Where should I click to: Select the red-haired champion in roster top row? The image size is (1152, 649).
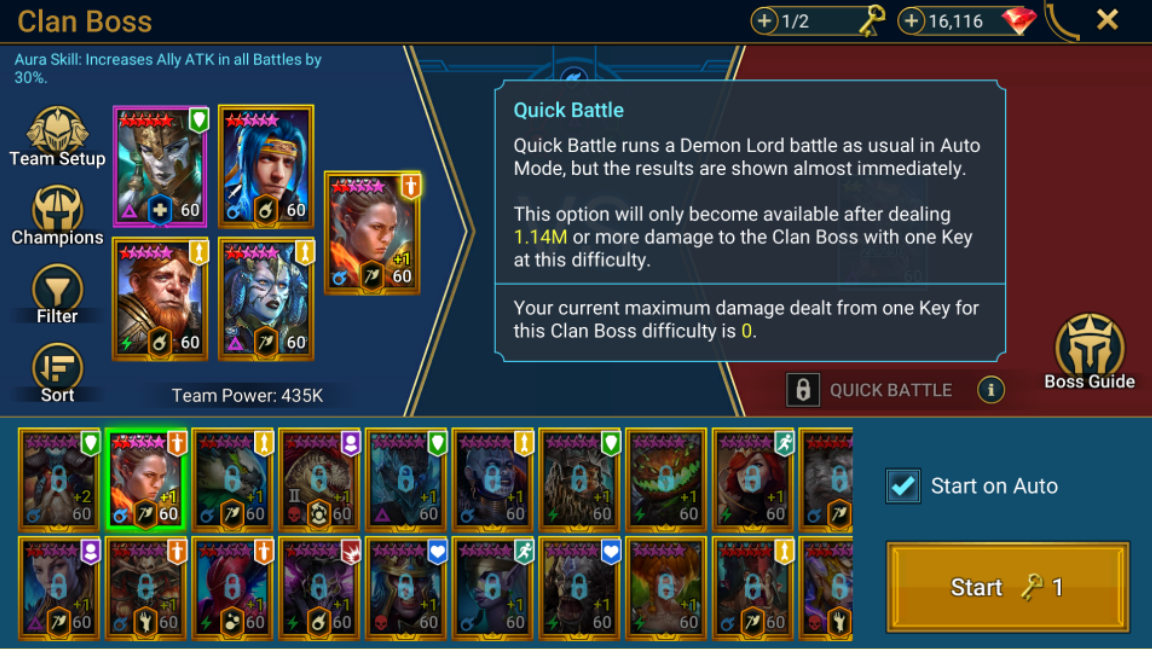coord(752,479)
